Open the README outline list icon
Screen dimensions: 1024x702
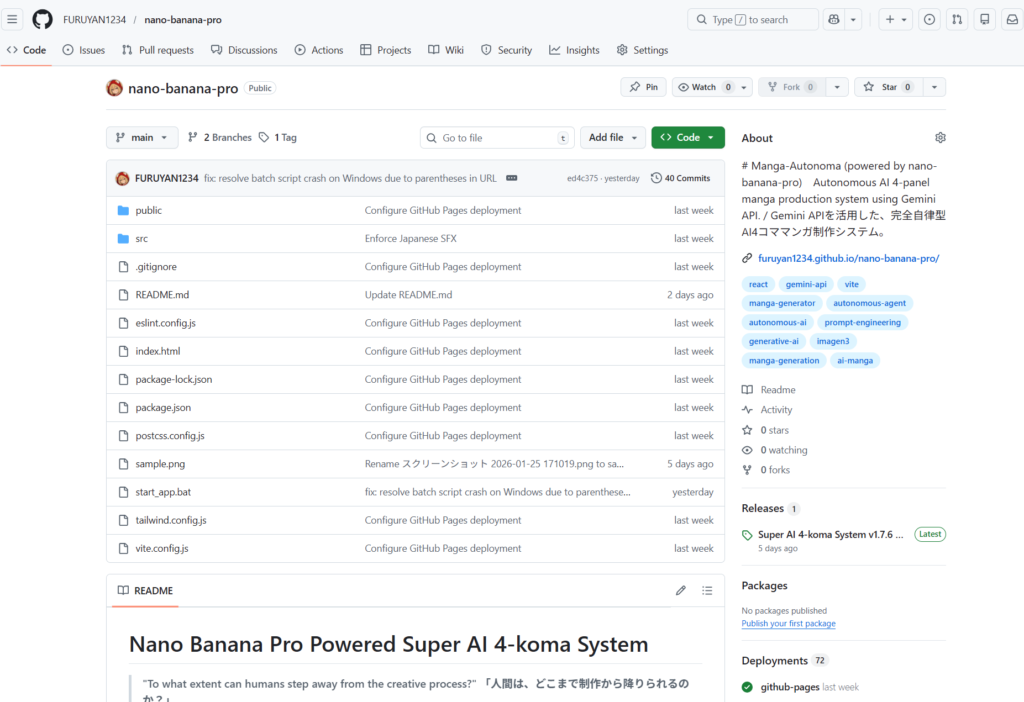708,590
